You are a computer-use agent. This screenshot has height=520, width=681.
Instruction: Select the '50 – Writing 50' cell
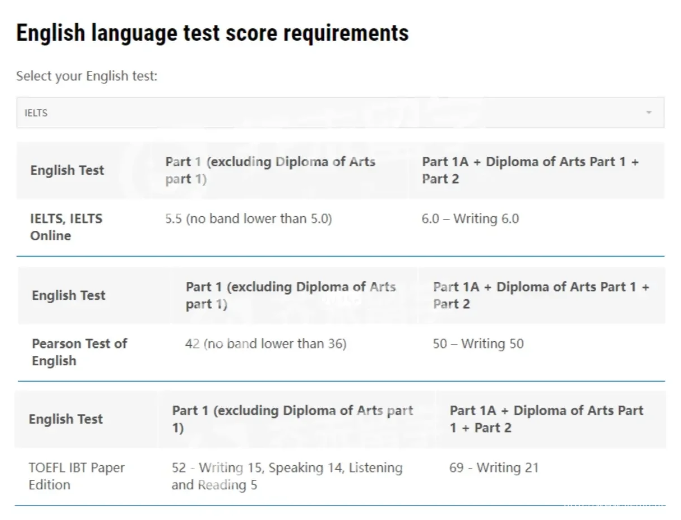coord(478,343)
